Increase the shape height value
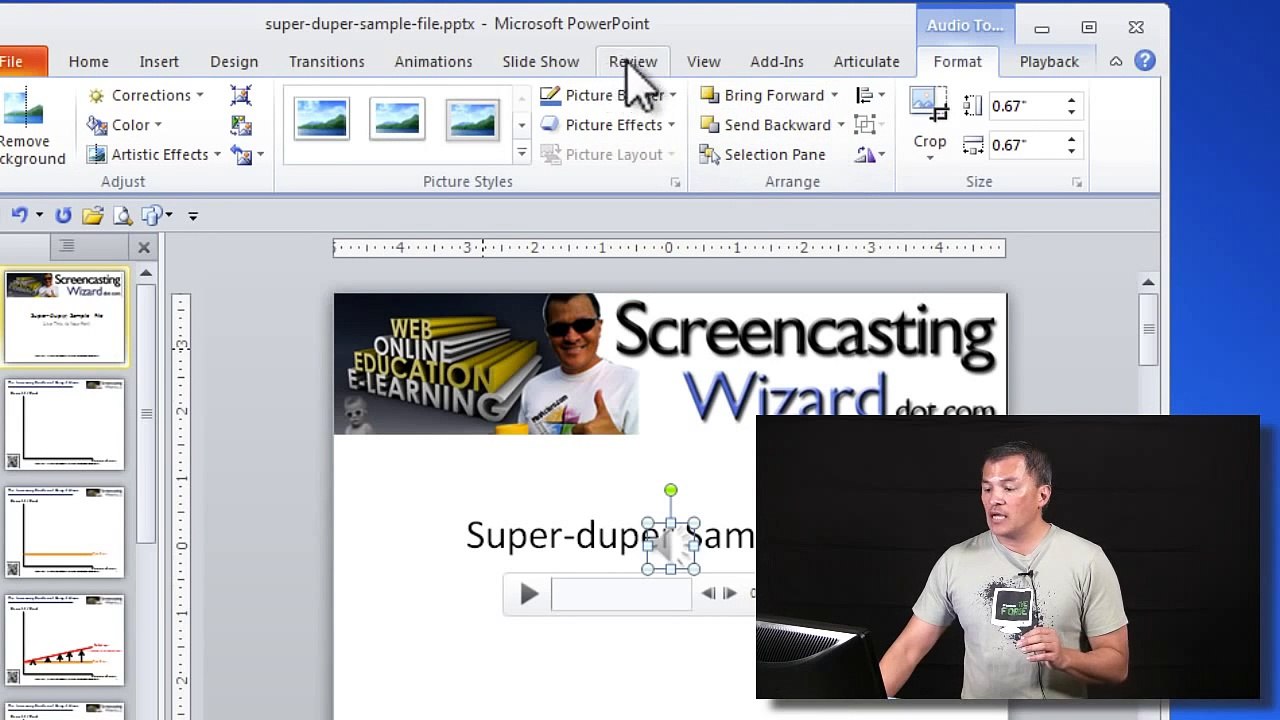The image size is (1280, 720). (1071, 100)
